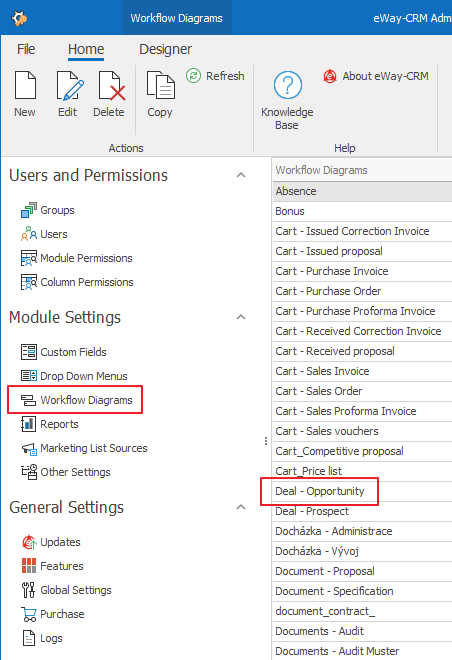This screenshot has height=660, width=452.
Task: Select Cart - Sales vouchers row
Action: click(362, 431)
